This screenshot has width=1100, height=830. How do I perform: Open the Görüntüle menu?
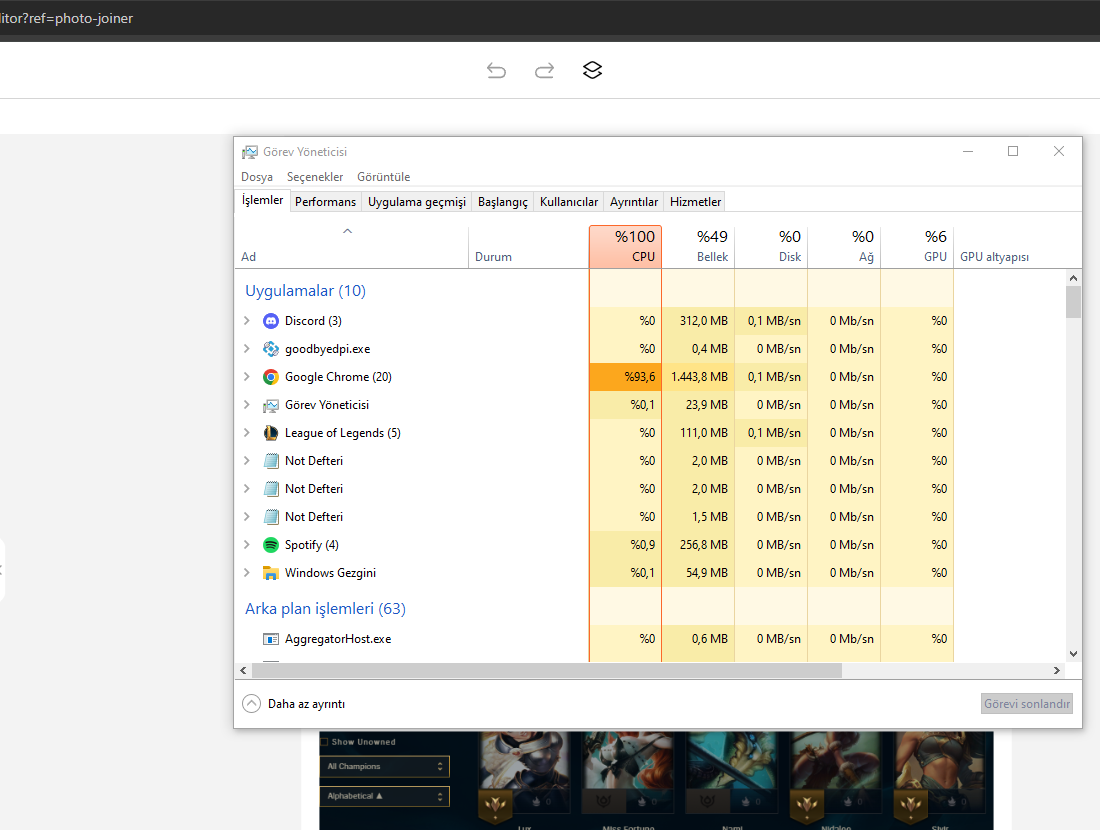click(x=383, y=177)
